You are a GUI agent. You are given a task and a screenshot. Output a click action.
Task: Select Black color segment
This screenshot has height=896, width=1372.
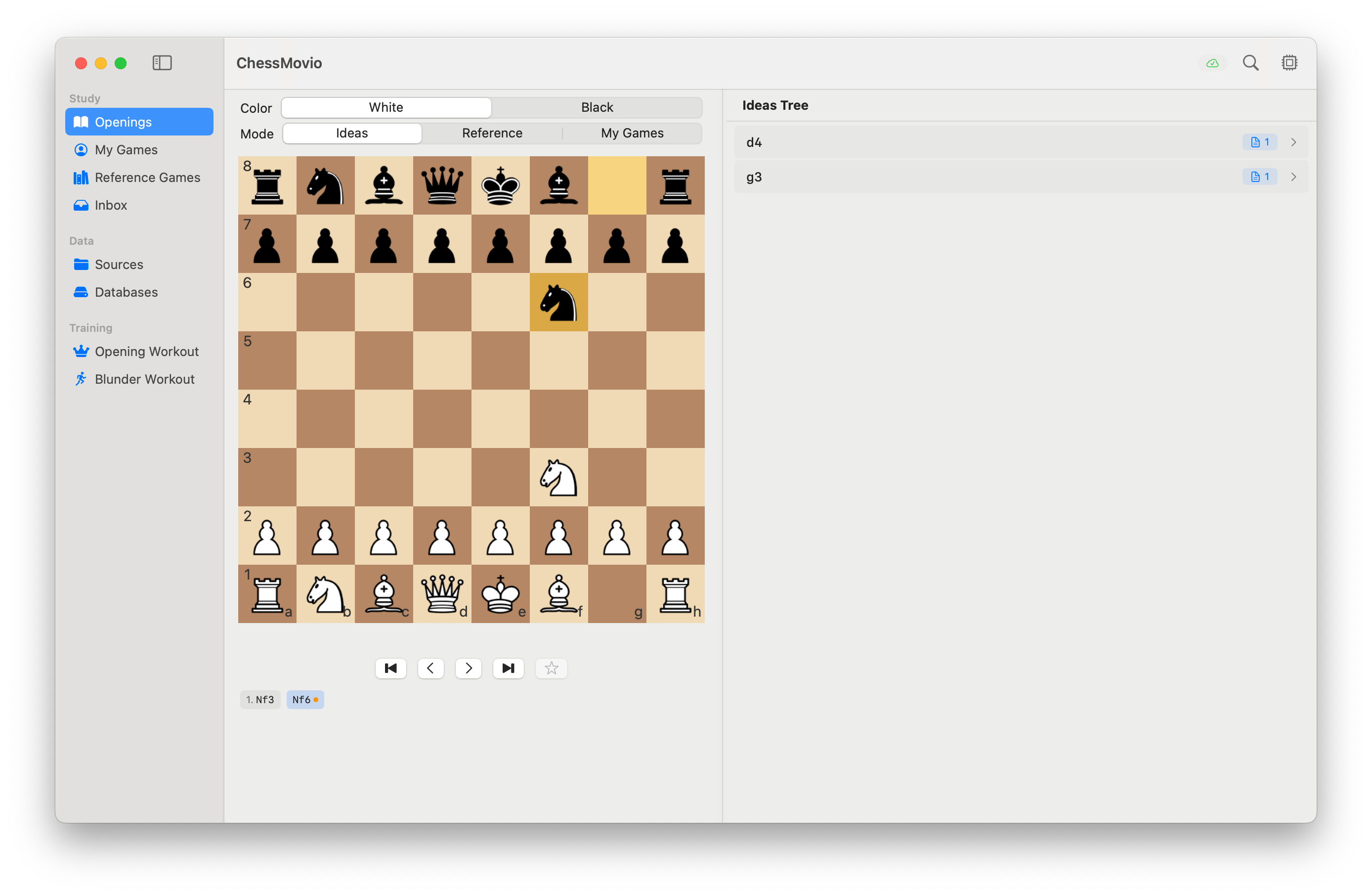(x=597, y=107)
